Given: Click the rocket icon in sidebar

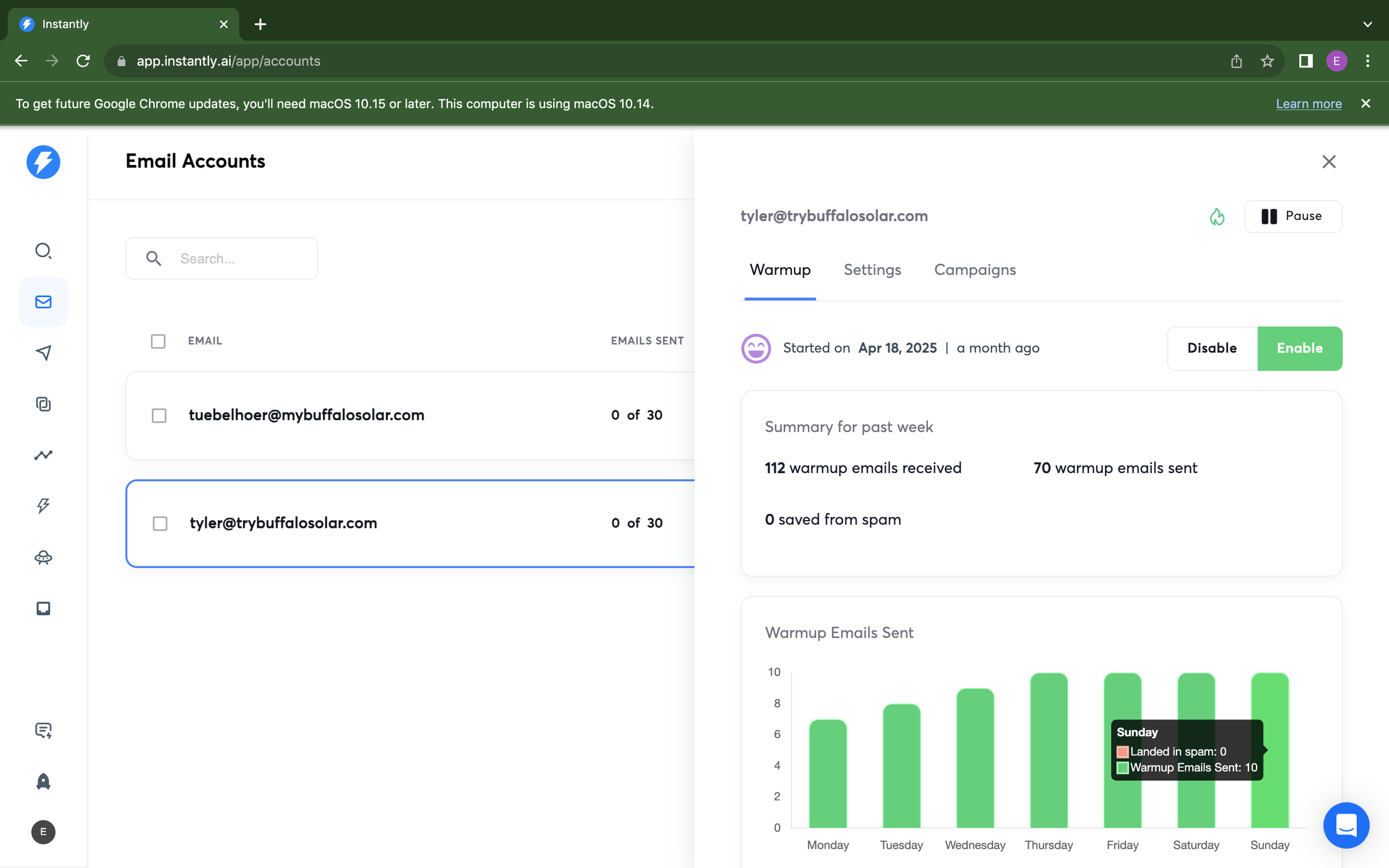Looking at the screenshot, I should (x=43, y=781).
